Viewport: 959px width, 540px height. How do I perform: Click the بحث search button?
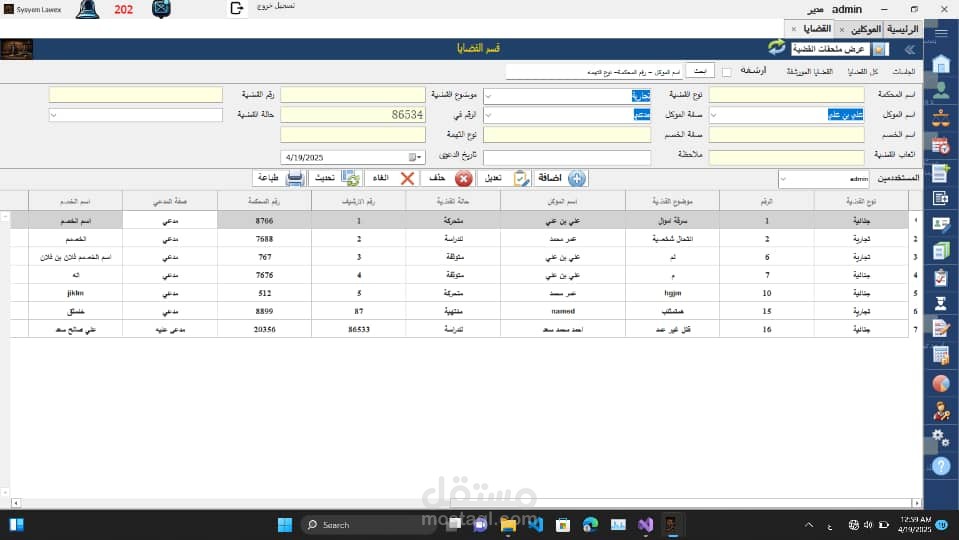[x=700, y=71]
